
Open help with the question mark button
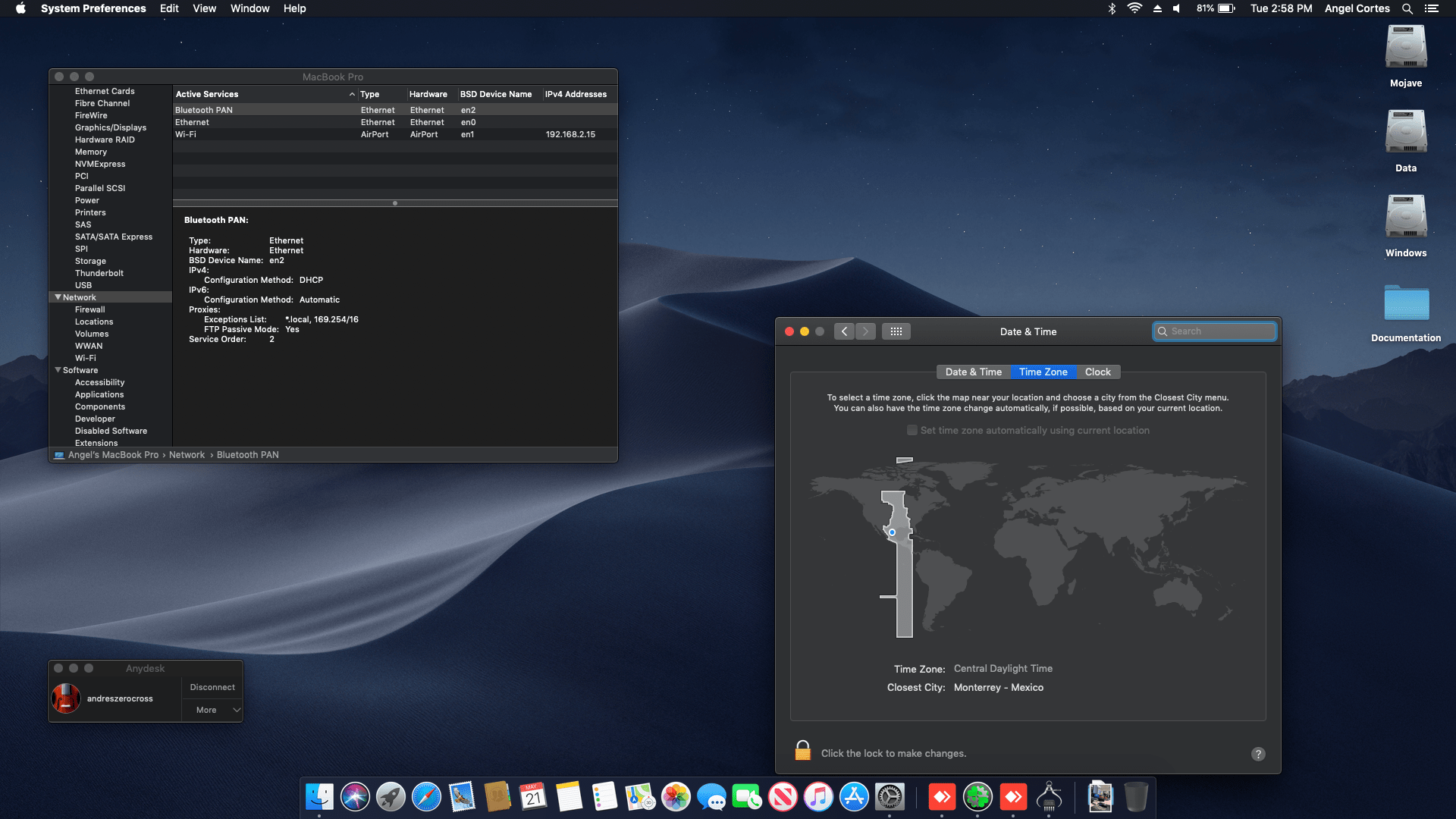1258,754
